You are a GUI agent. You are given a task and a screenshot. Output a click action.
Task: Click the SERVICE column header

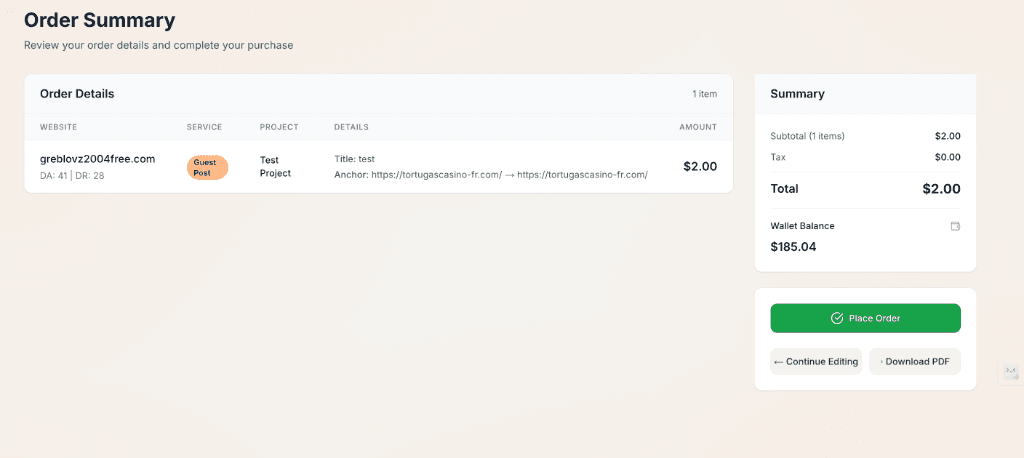coord(204,127)
